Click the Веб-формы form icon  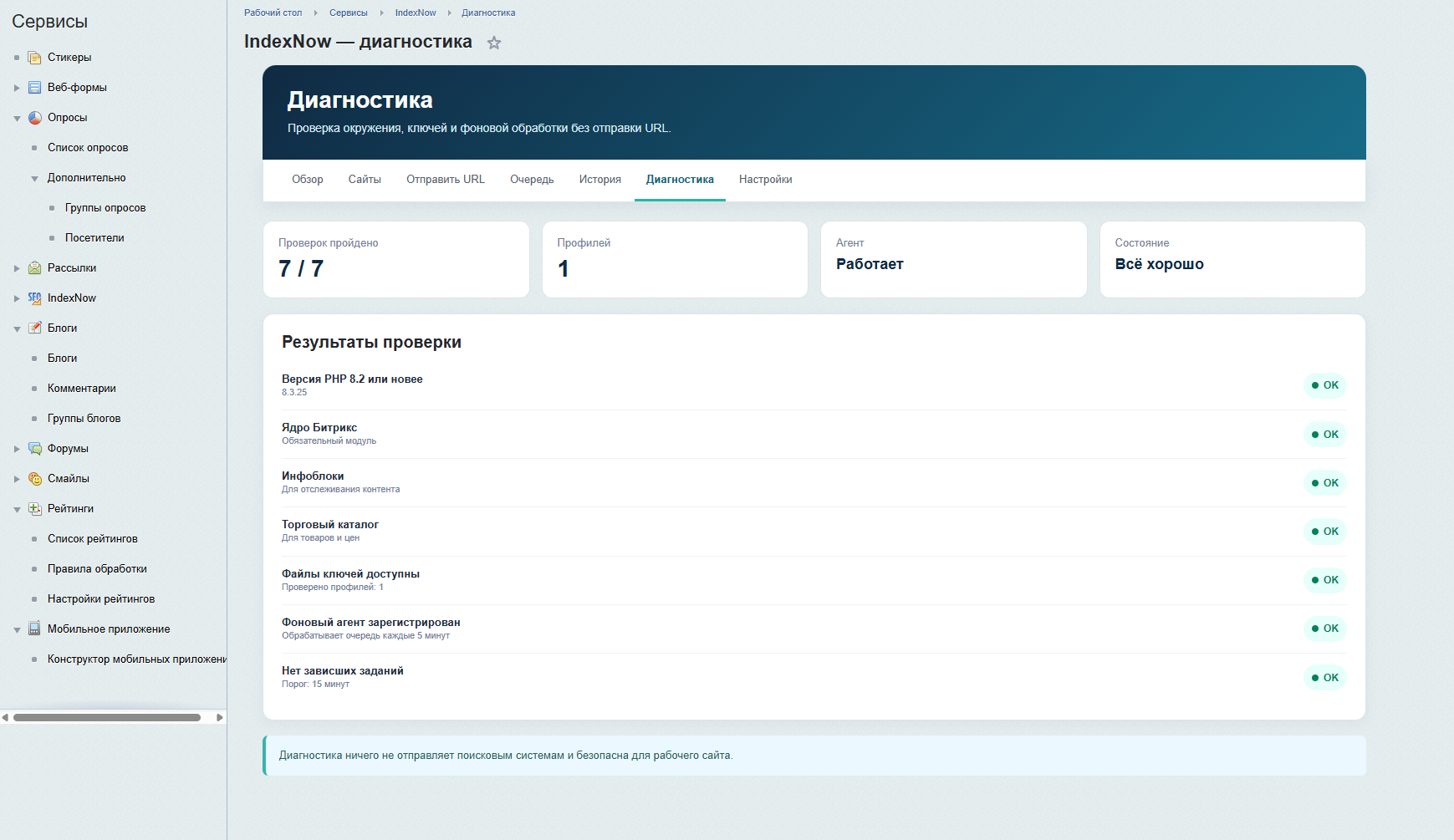coord(34,88)
